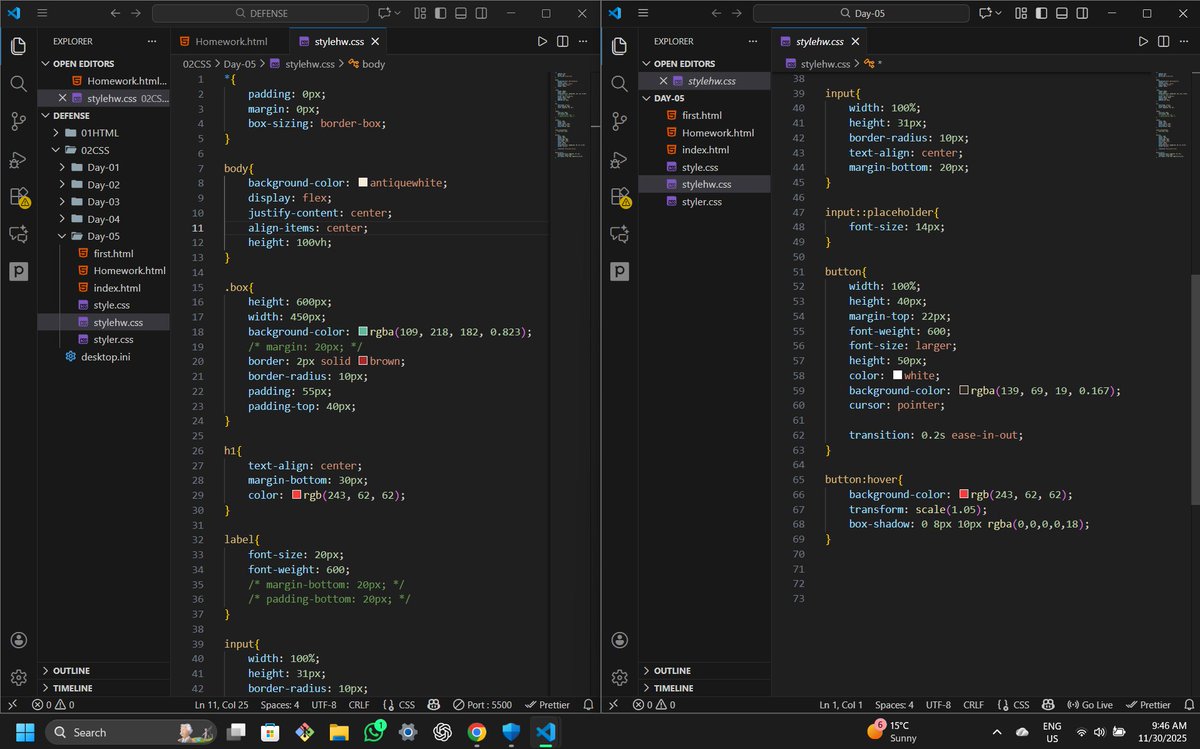
Task: Select the Run and Debug icon
Action: 18,160
